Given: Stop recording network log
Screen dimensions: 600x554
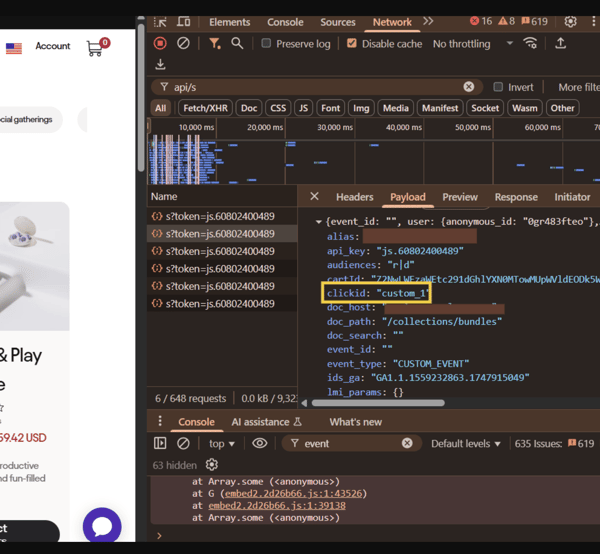Looking at the screenshot, I should [160, 44].
